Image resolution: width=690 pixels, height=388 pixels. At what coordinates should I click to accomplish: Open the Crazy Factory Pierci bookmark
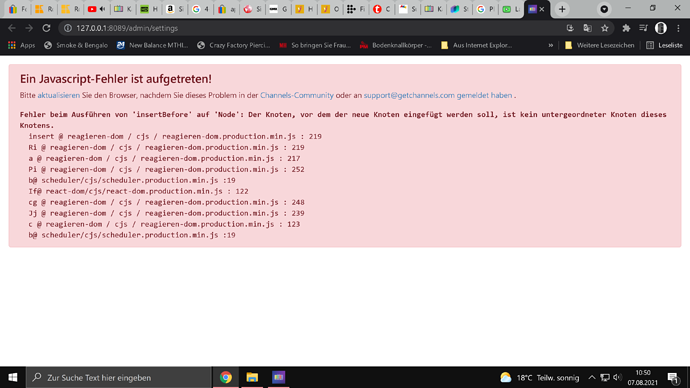tap(233, 45)
